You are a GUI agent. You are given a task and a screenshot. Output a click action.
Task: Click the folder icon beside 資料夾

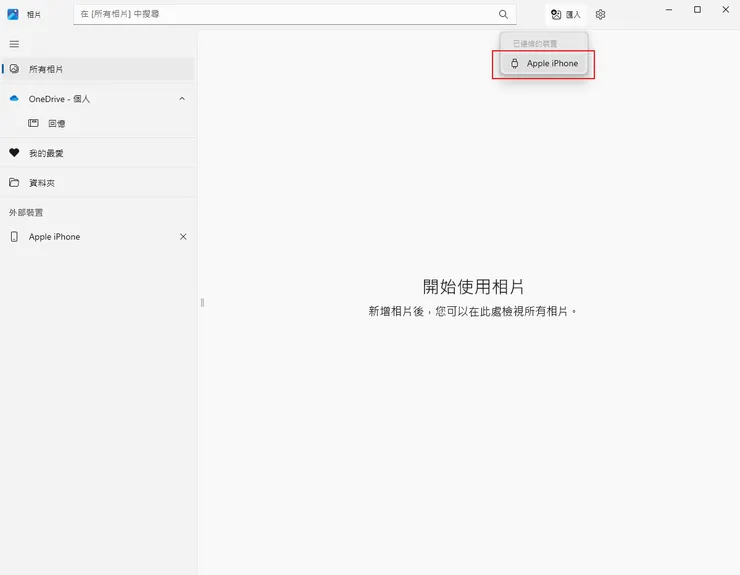[14, 182]
